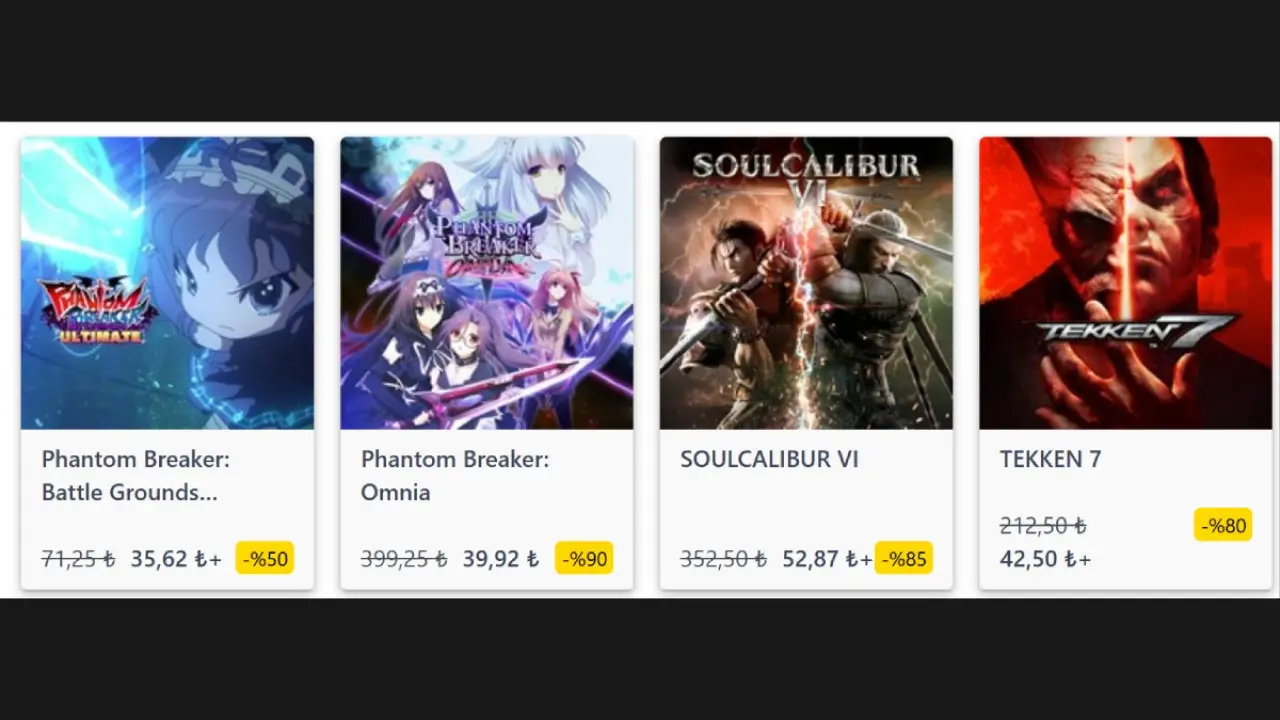The height and width of the screenshot is (720, 1280).
Task: Select the -%90 discount badge
Action: click(584, 558)
